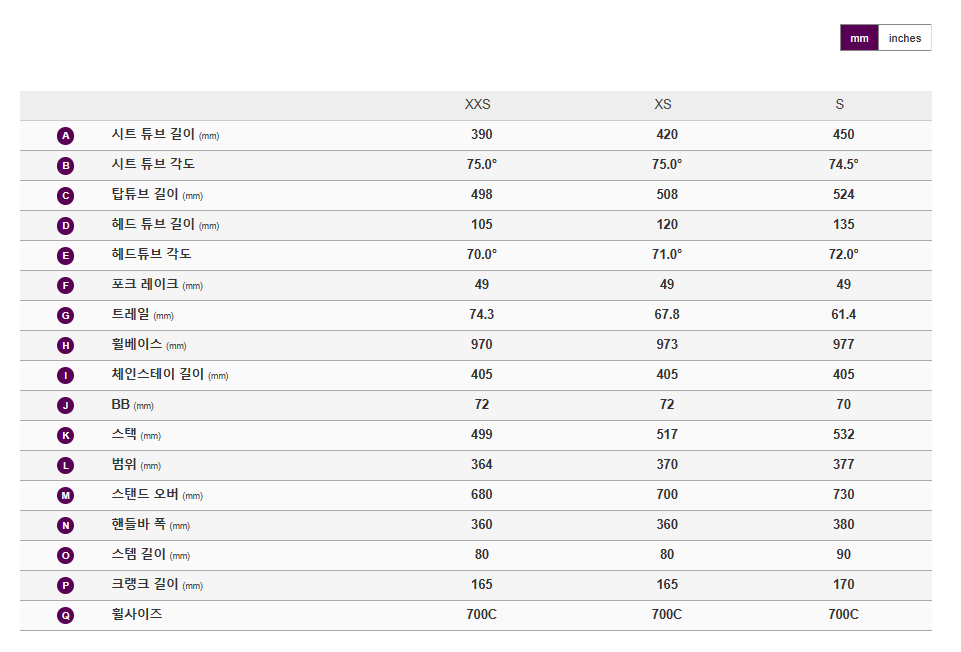
Task: Switch units to mm
Action: click(x=859, y=38)
